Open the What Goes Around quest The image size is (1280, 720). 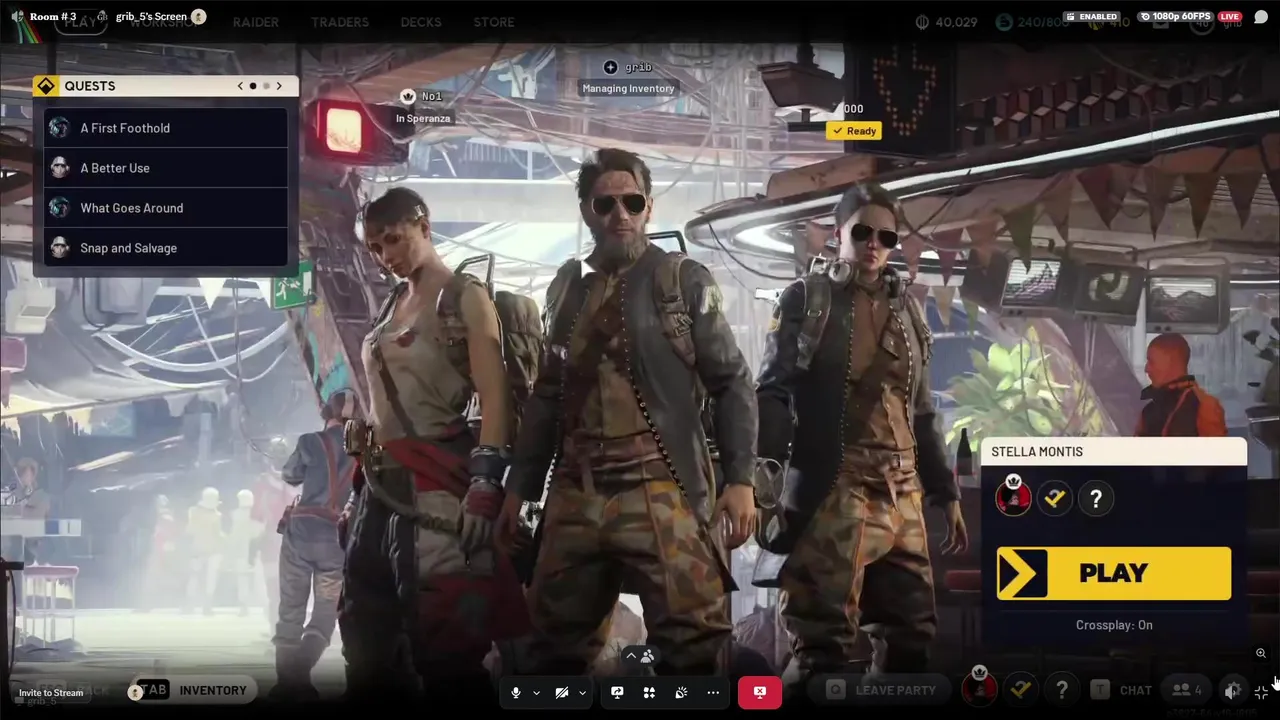166,208
